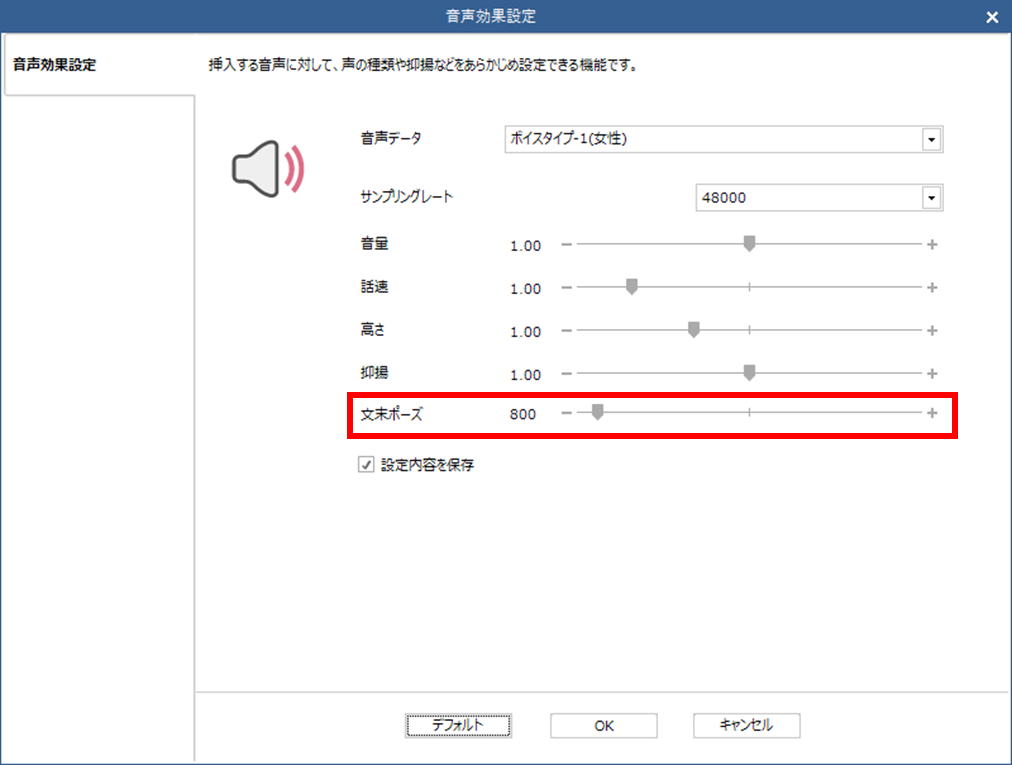Click the 抑揚 value 1.00
Screen dimensions: 1012x765
[x=525, y=375]
